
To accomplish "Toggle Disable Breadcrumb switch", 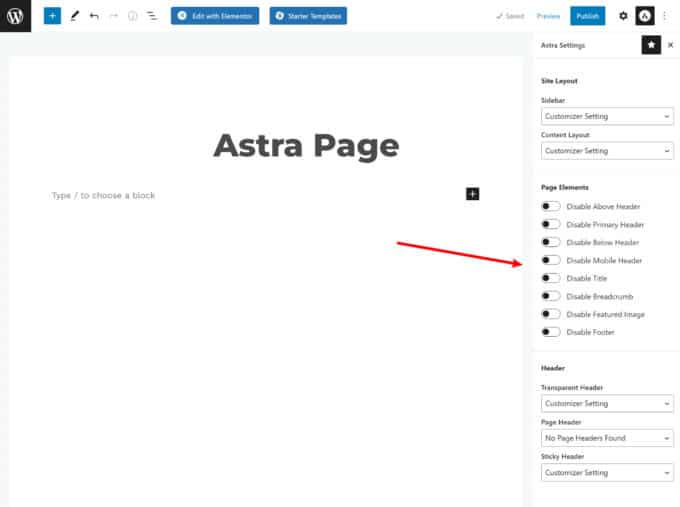I will [551, 296].
